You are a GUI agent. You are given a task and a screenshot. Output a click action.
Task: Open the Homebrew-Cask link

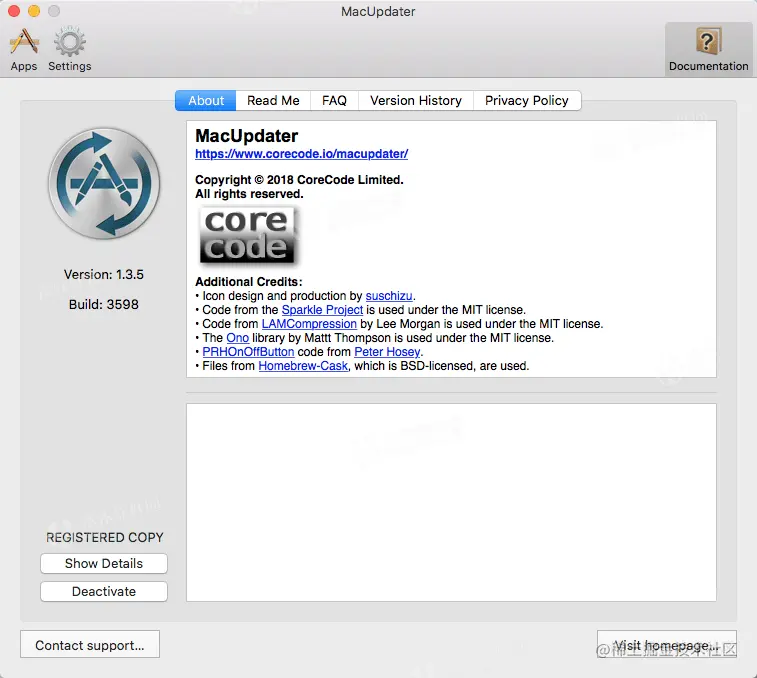coord(303,366)
